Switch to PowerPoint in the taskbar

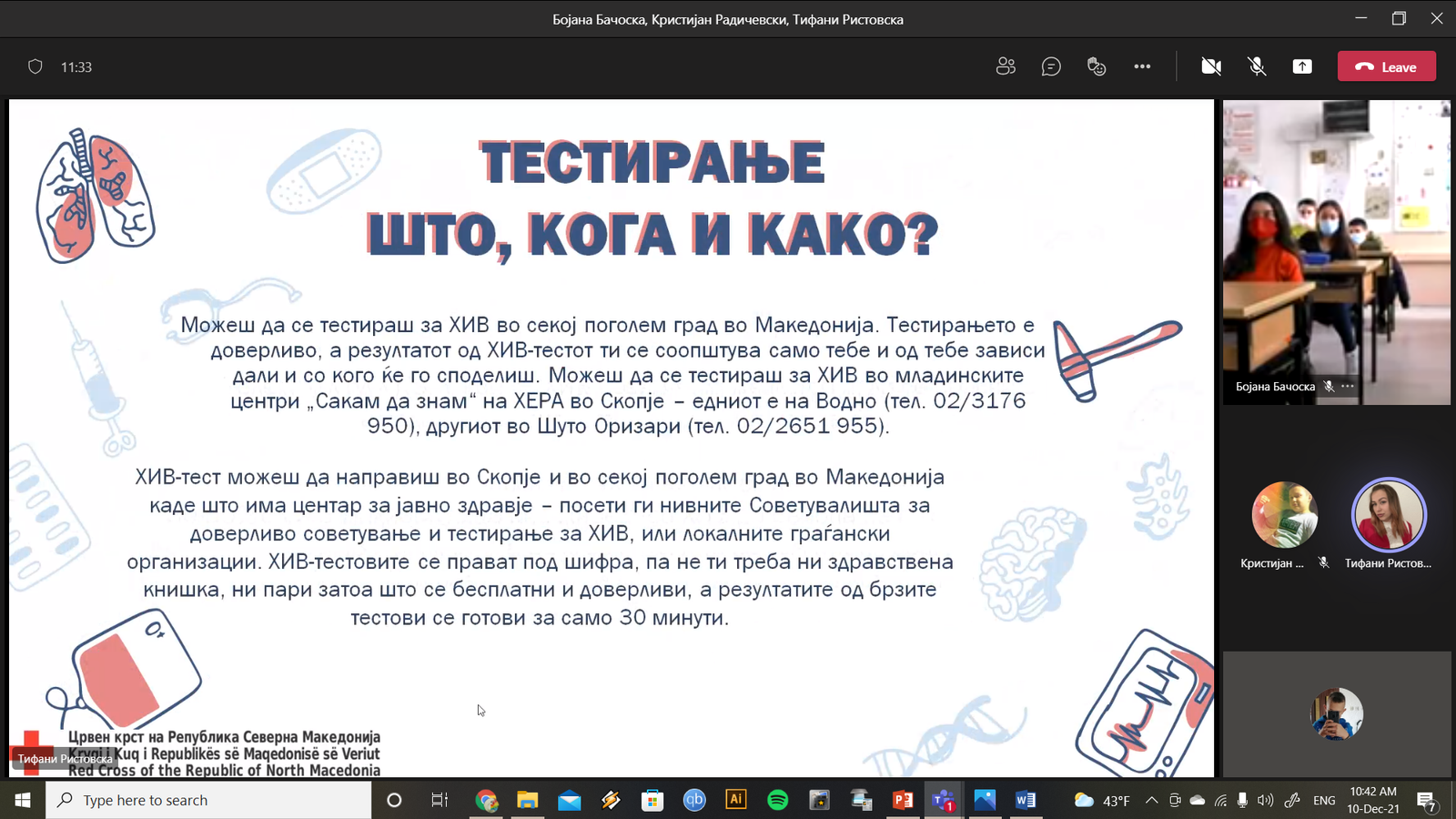click(x=903, y=800)
